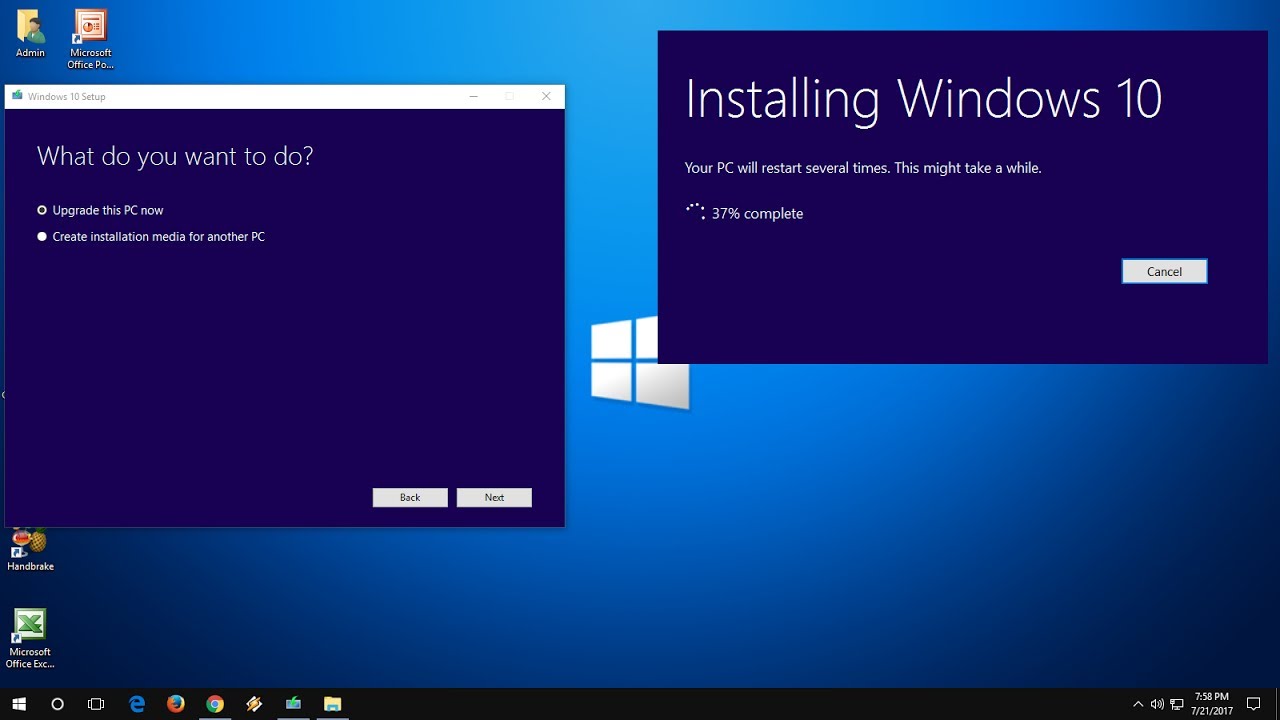Minimize the Windows 10 Setup window

coord(473,96)
